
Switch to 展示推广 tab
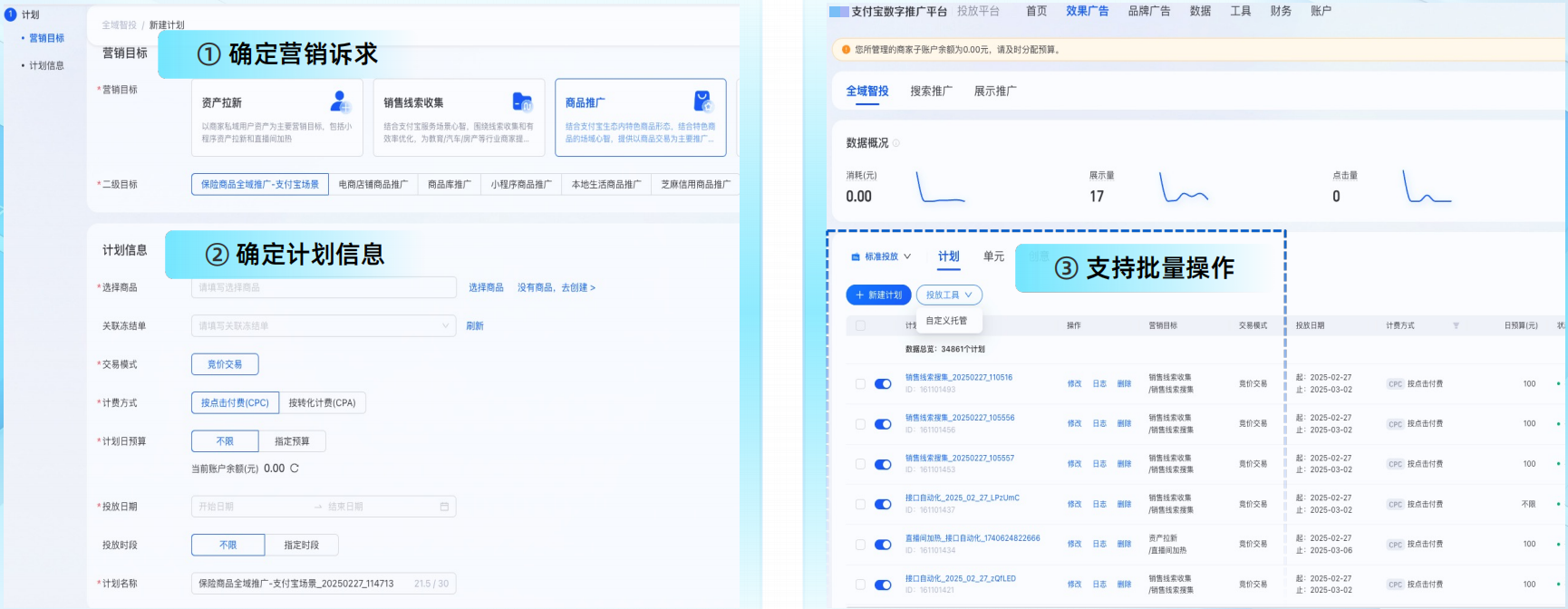995,91
